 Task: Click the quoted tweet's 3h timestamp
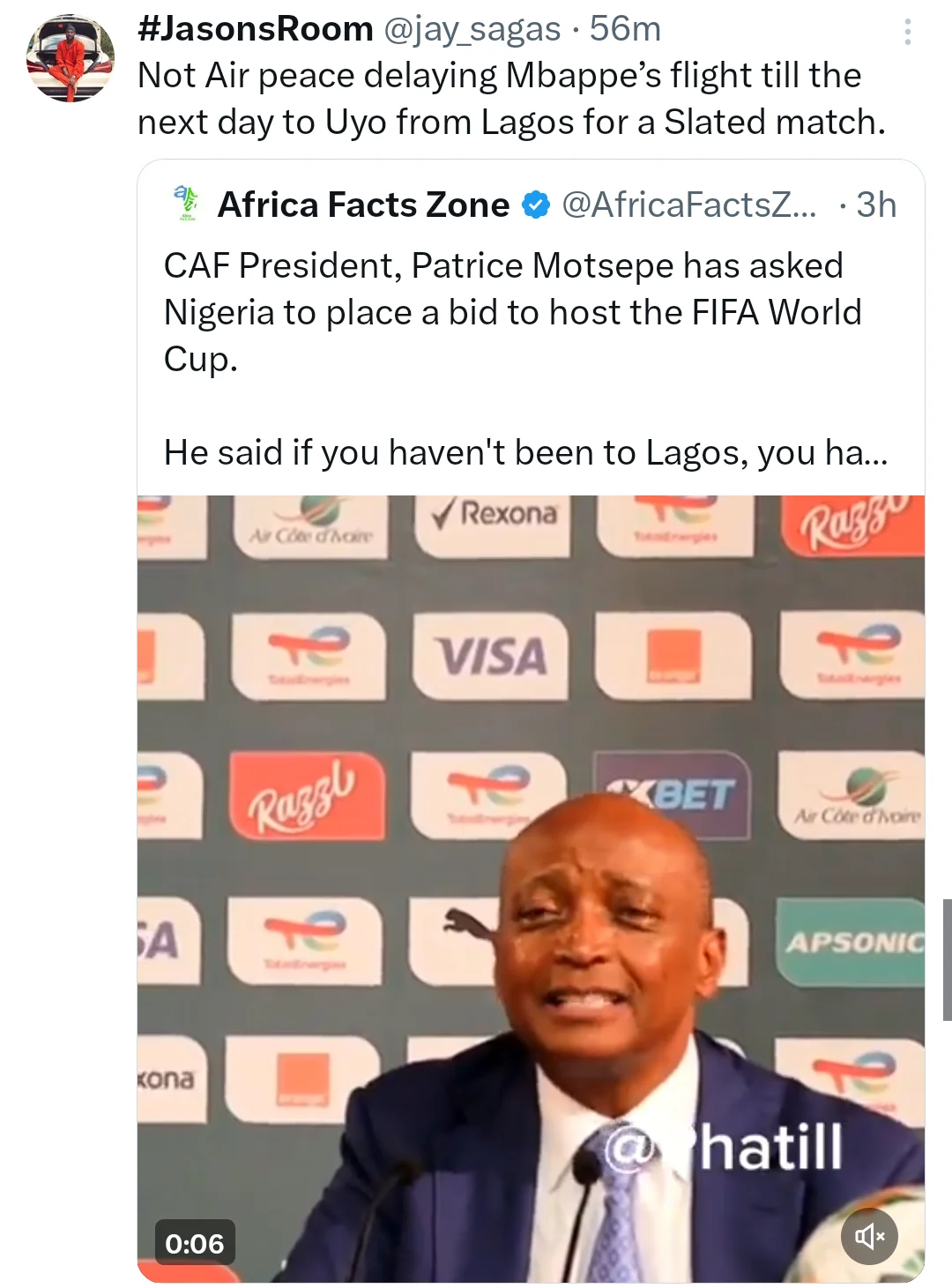[875, 205]
